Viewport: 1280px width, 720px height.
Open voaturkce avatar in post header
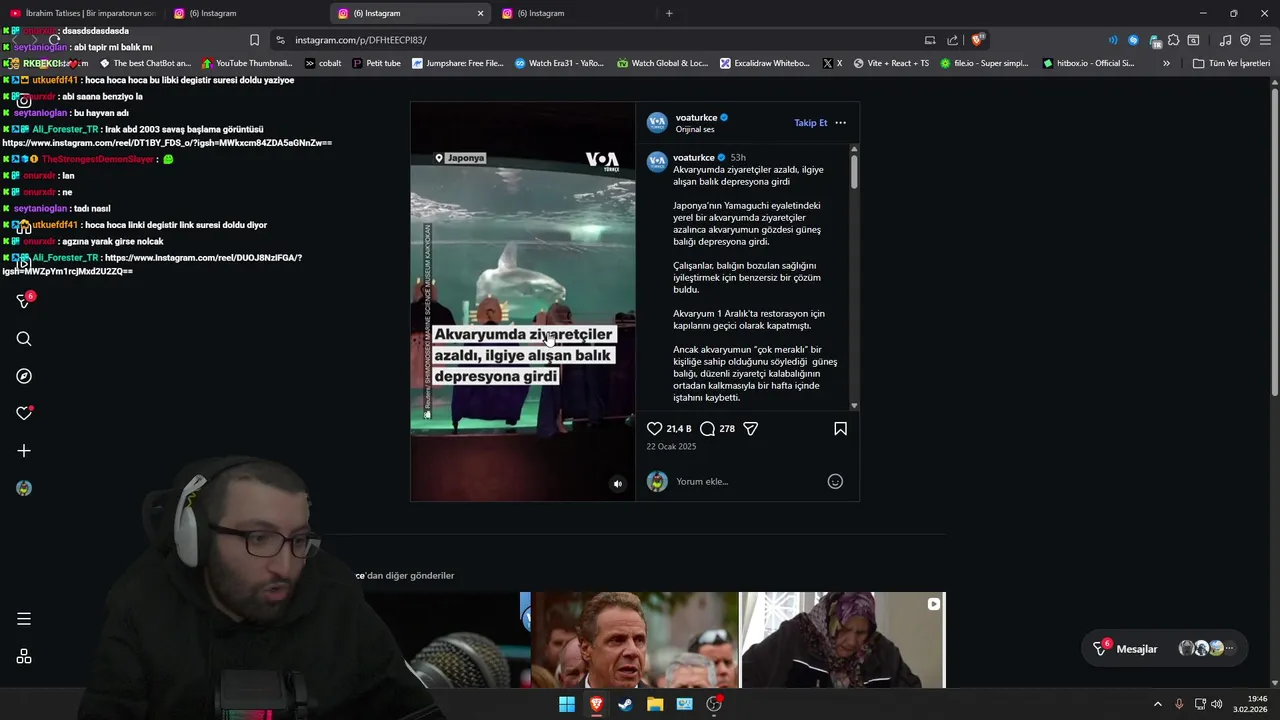pos(657,123)
